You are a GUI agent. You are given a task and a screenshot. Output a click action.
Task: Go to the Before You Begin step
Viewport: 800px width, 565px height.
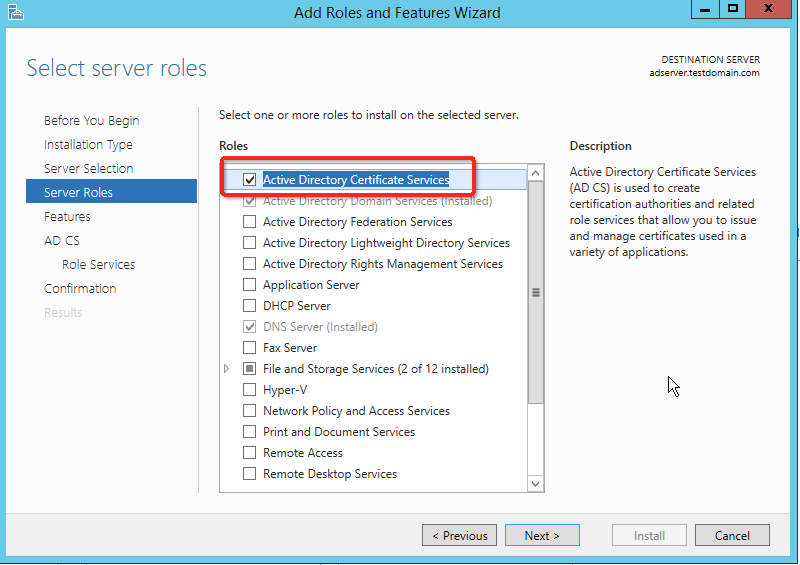tap(91, 120)
